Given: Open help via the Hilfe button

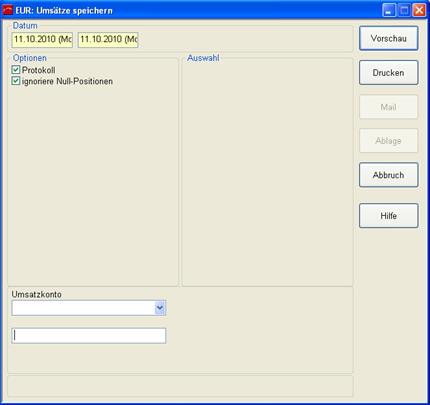Looking at the screenshot, I should [x=389, y=216].
